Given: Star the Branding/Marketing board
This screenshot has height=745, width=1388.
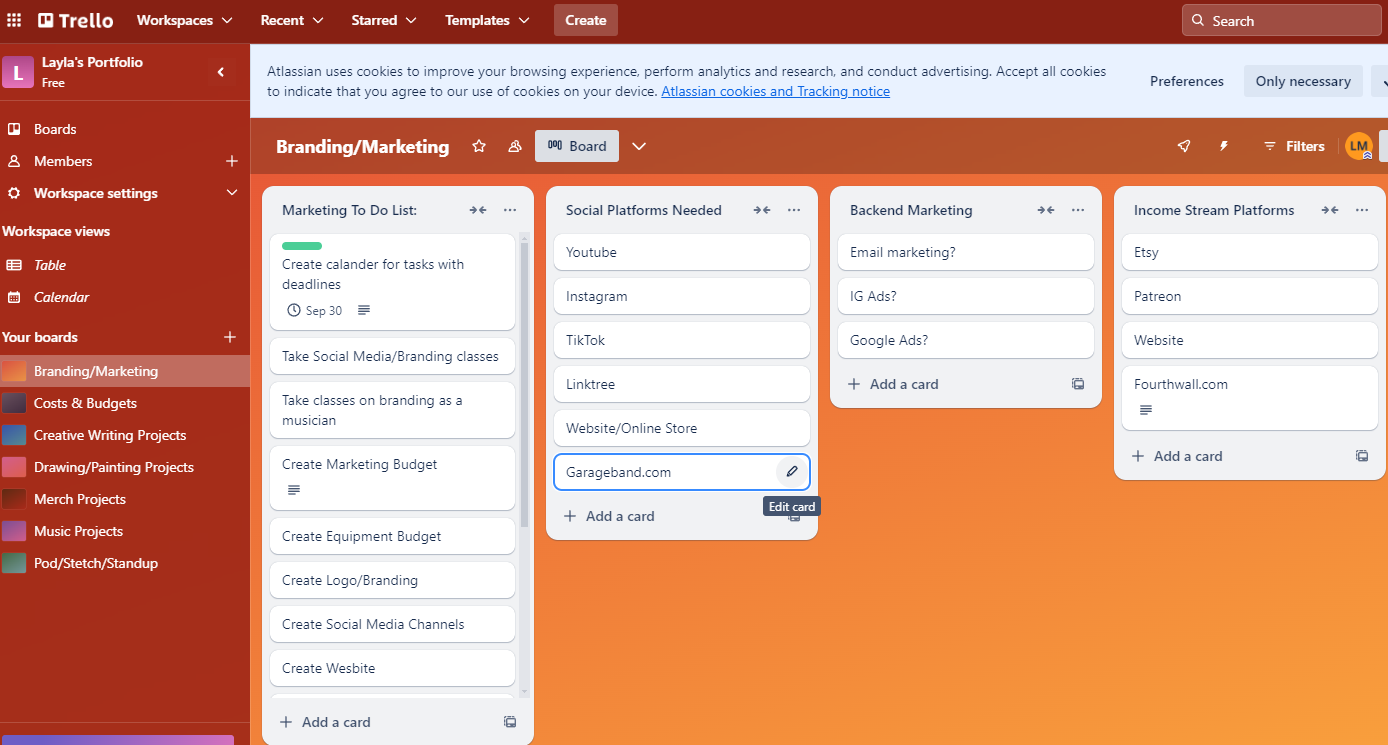Looking at the screenshot, I should click(x=479, y=146).
